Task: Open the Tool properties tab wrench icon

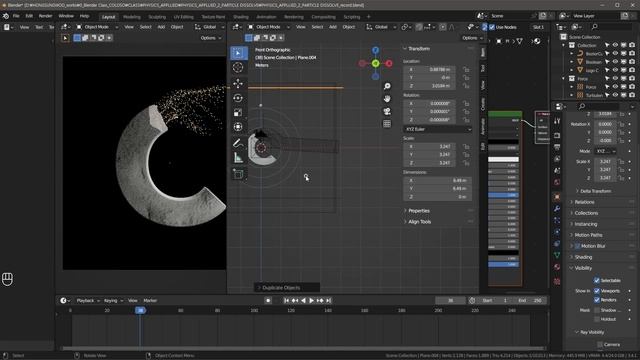Action: (x=557, y=121)
